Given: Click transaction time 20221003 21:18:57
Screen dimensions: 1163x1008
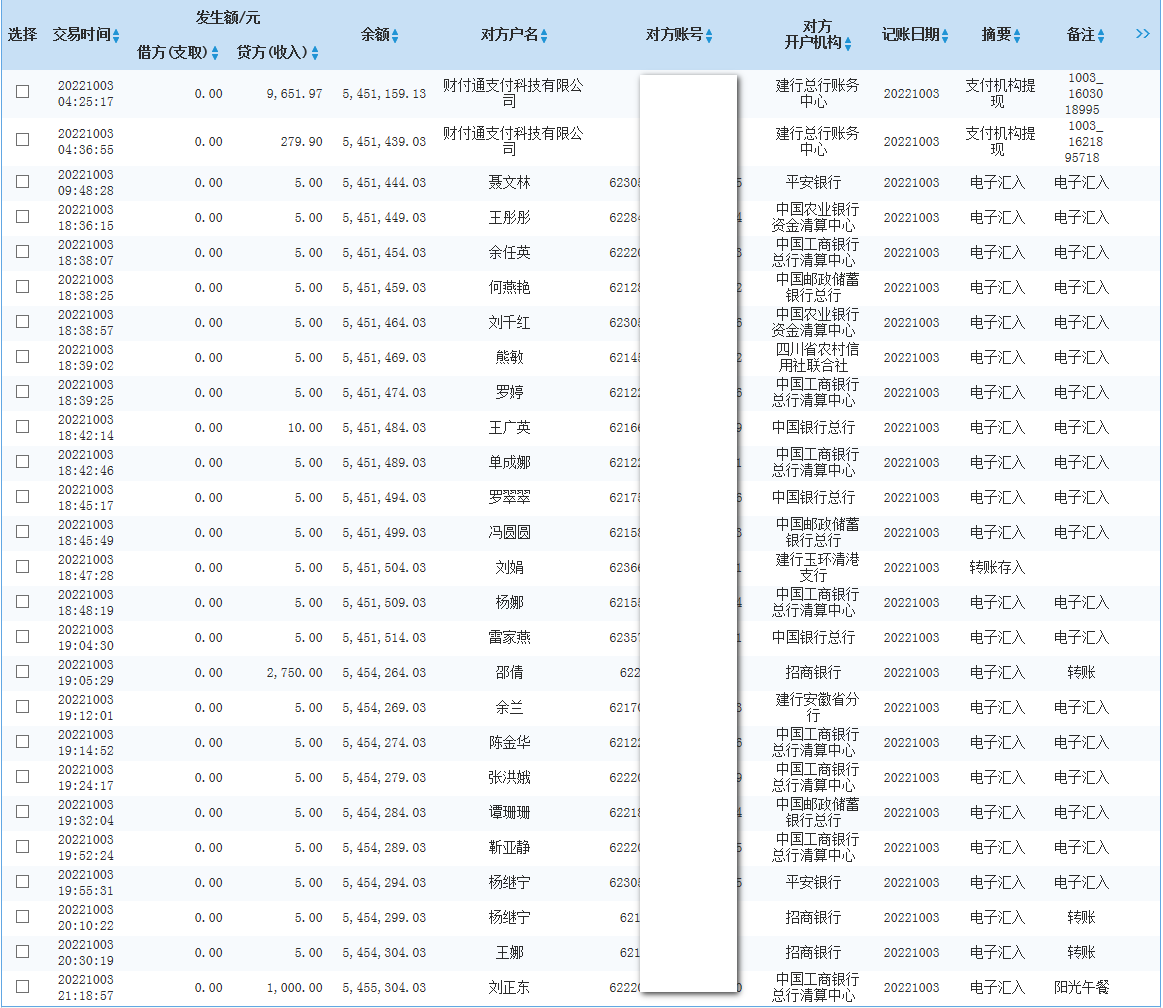Looking at the screenshot, I should [x=86, y=987].
